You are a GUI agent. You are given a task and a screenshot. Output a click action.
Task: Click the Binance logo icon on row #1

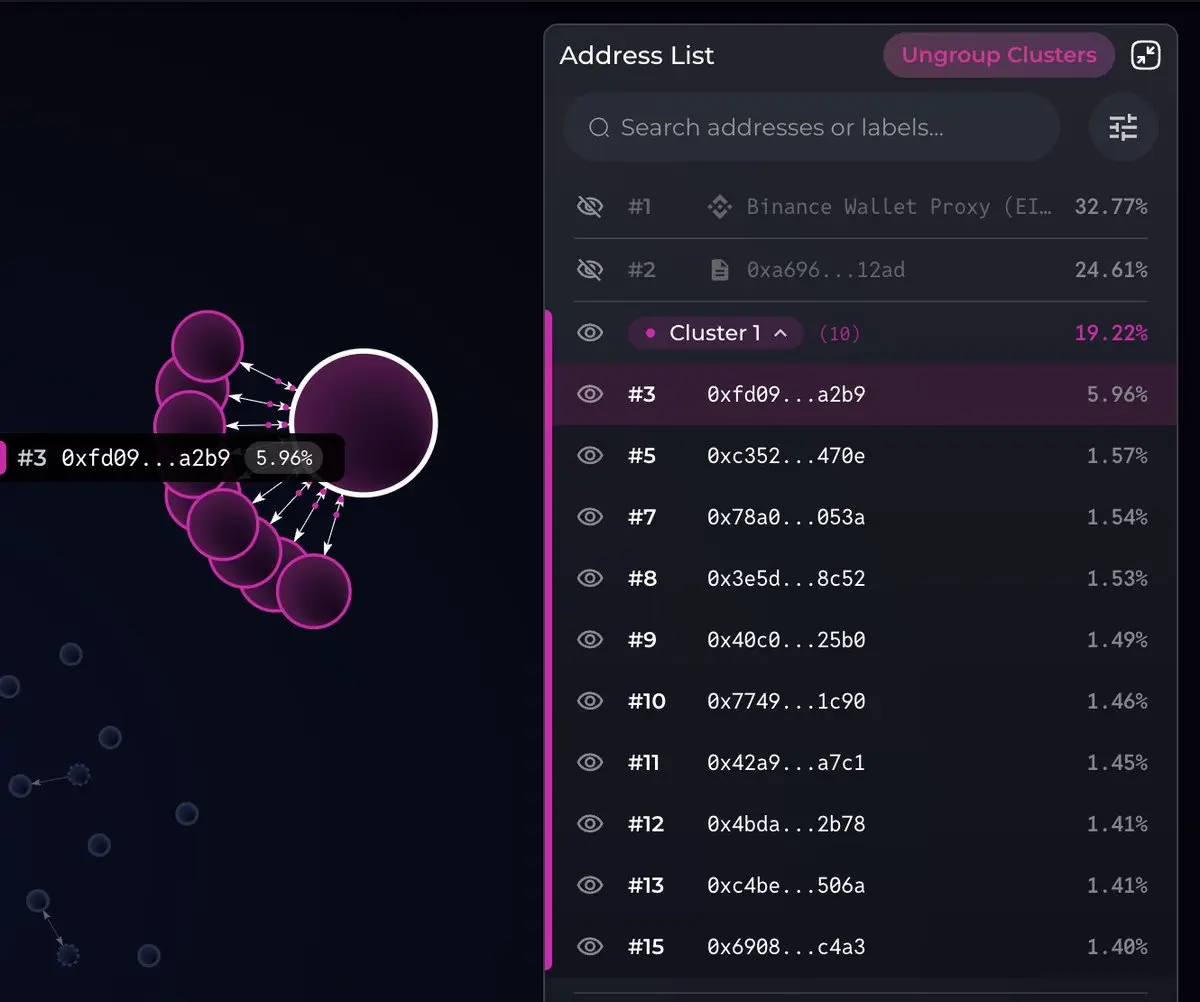pyautogui.click(x=719, y=207)
